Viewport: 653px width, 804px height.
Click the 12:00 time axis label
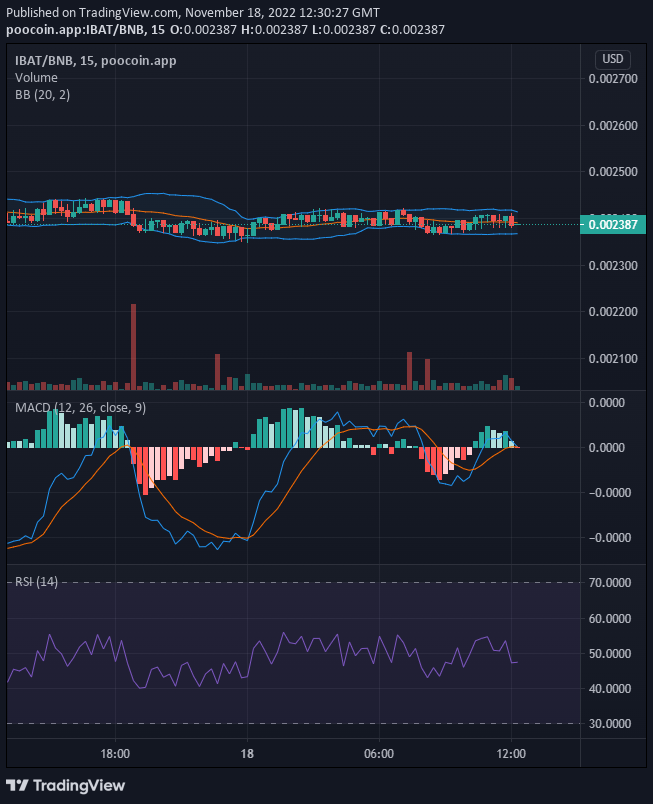click(x=511, y=754)
